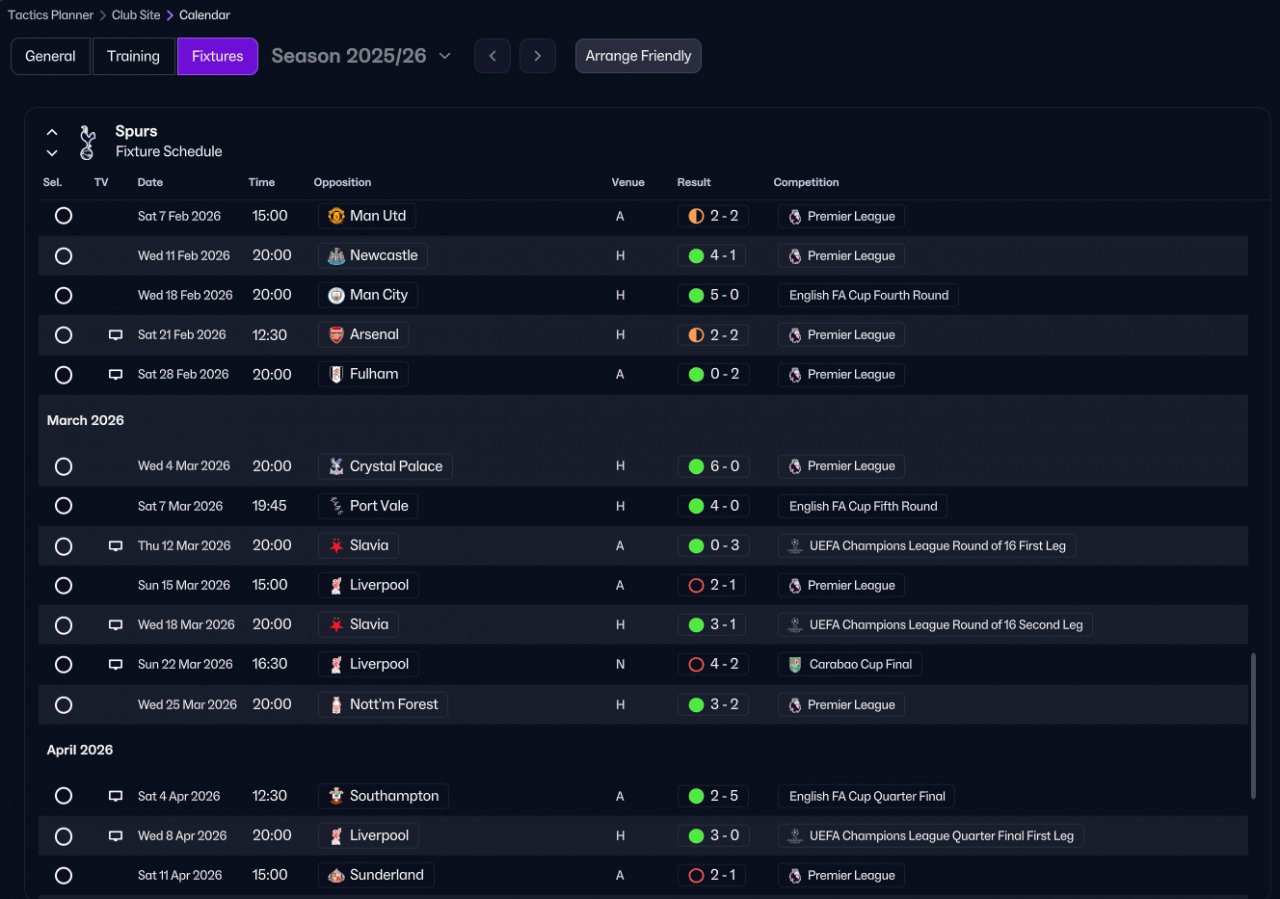
Task: Click the TV icon on the Southampton fixture
Action: tap(115, 796)
